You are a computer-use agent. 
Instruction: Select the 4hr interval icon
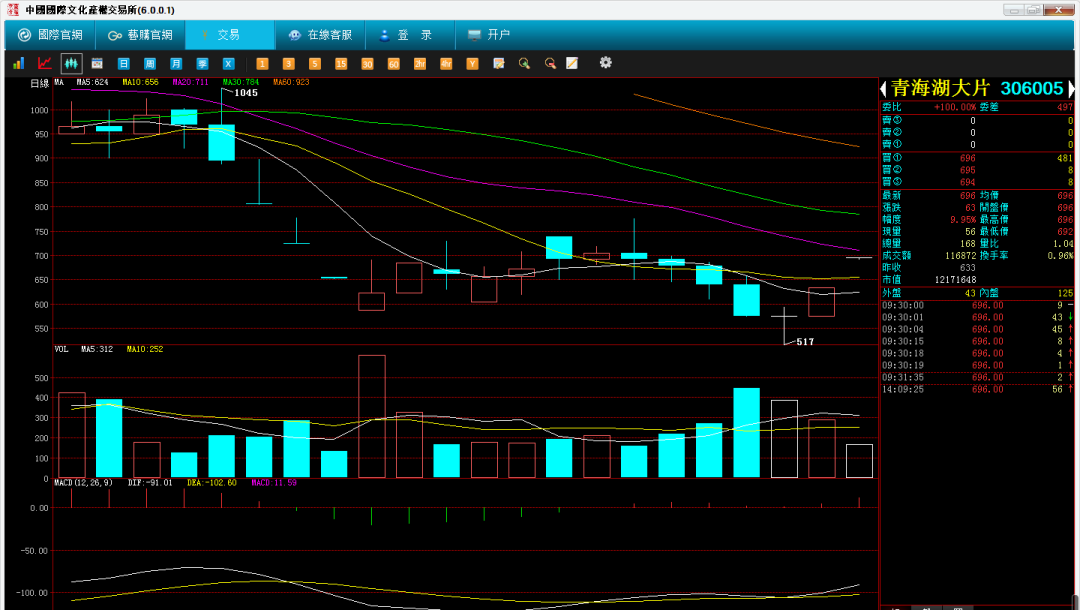[x=446, y=63]
